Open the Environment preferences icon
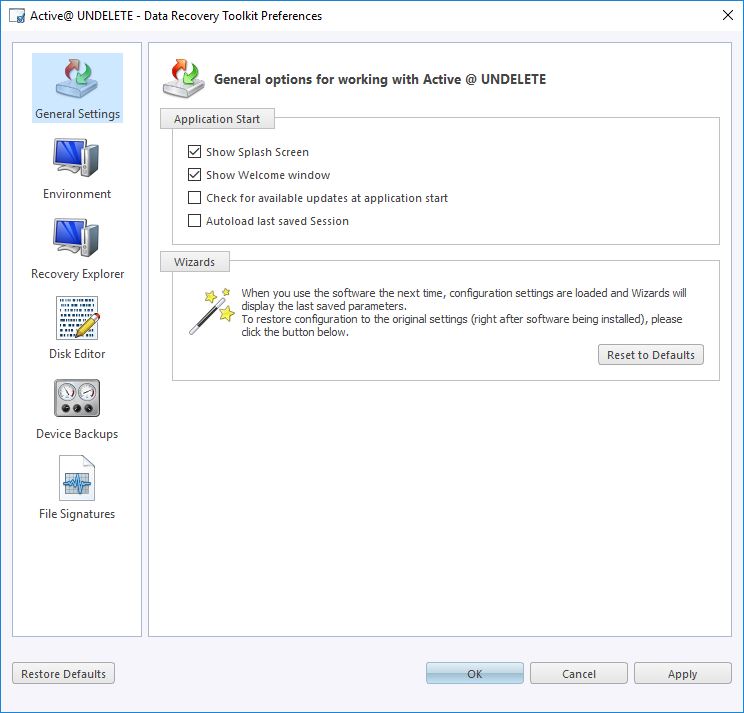This screenshot has height=713, width=744. (76, 158)
